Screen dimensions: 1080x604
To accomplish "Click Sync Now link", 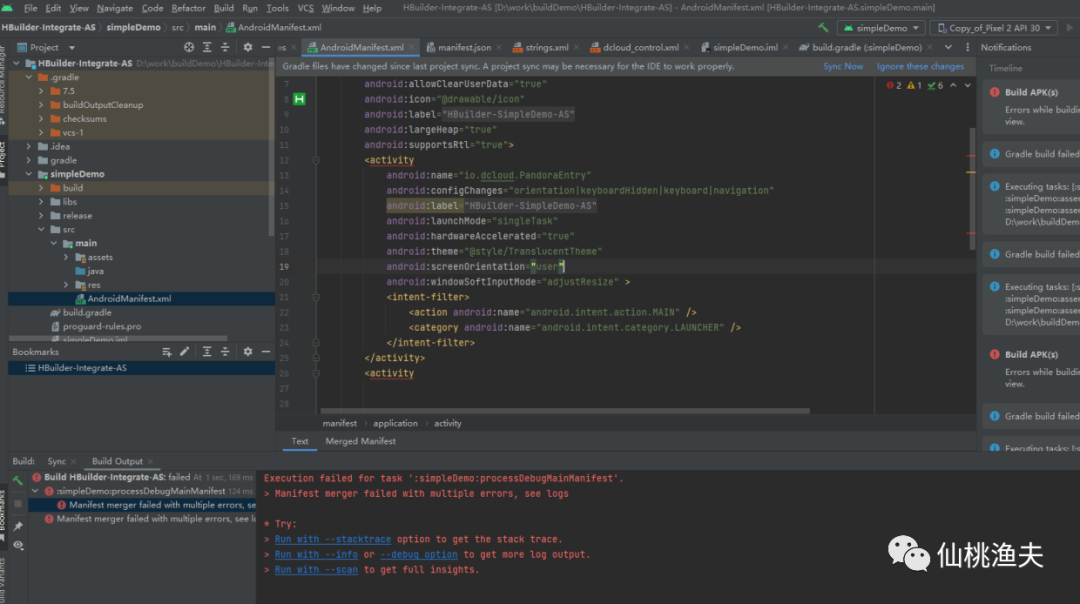I will point(843,67).
